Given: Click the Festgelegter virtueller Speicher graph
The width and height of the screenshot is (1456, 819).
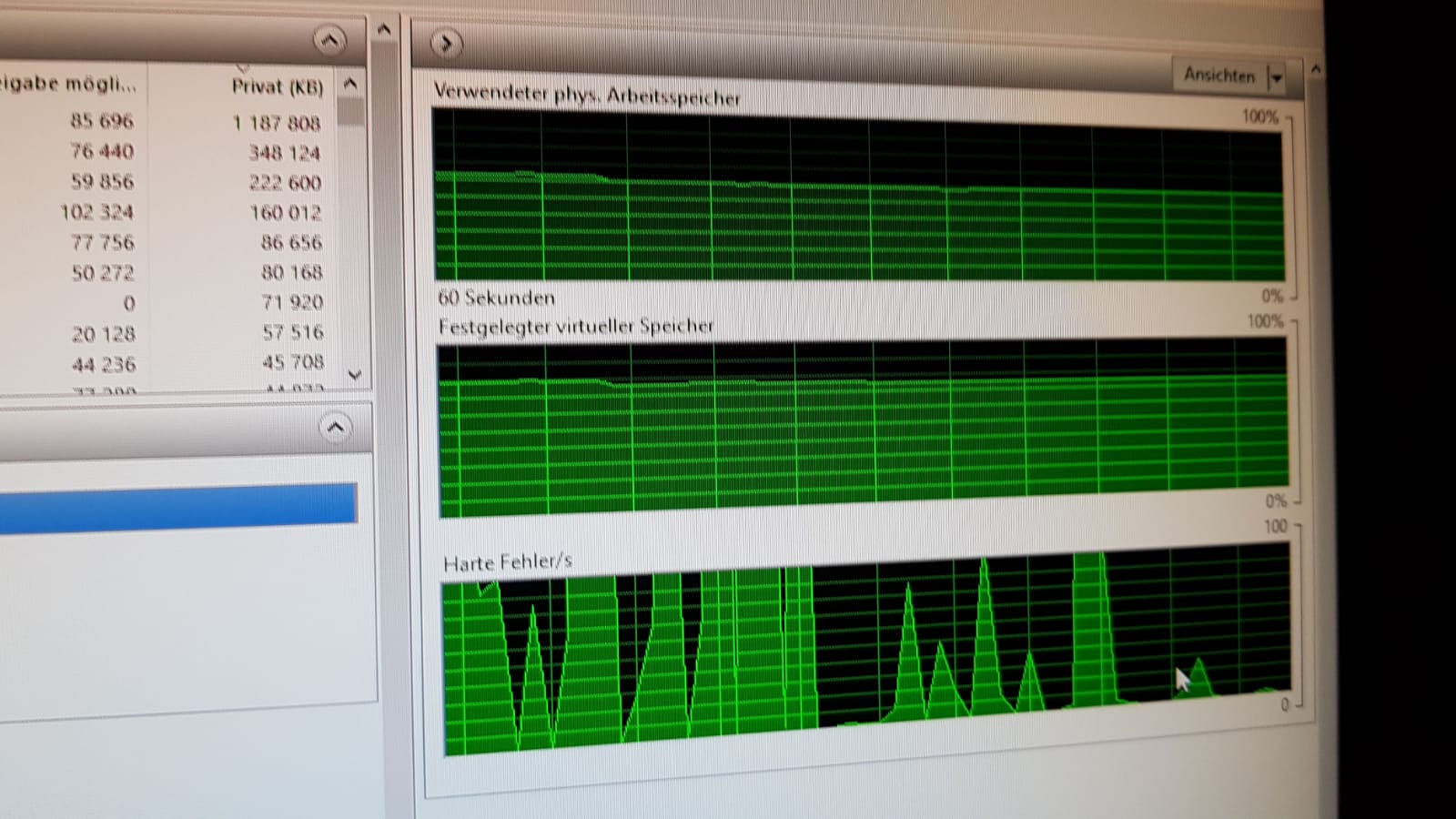Looking at the screenshot, I should 863,426.
